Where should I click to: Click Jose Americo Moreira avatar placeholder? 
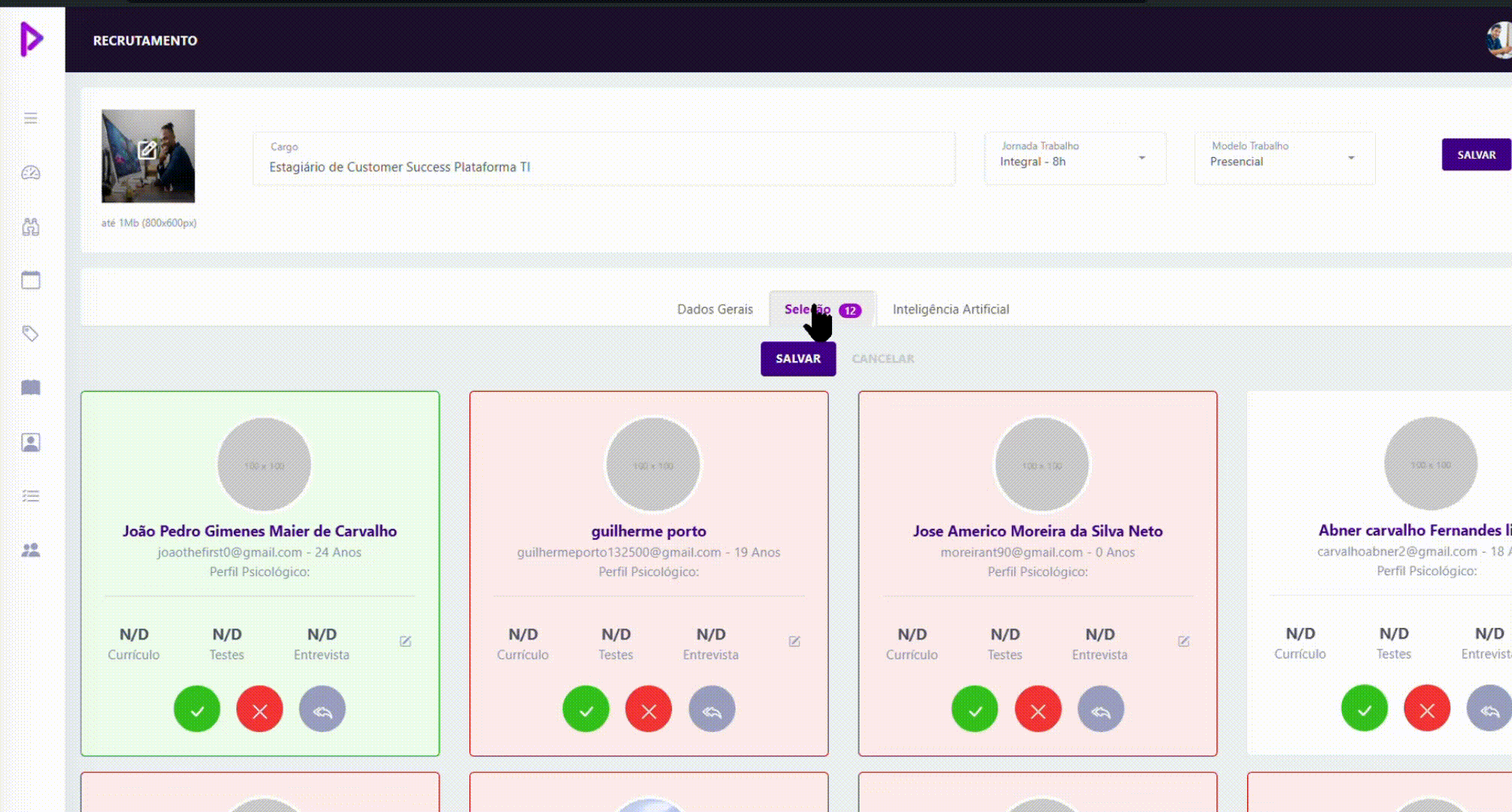point(1042,465)
